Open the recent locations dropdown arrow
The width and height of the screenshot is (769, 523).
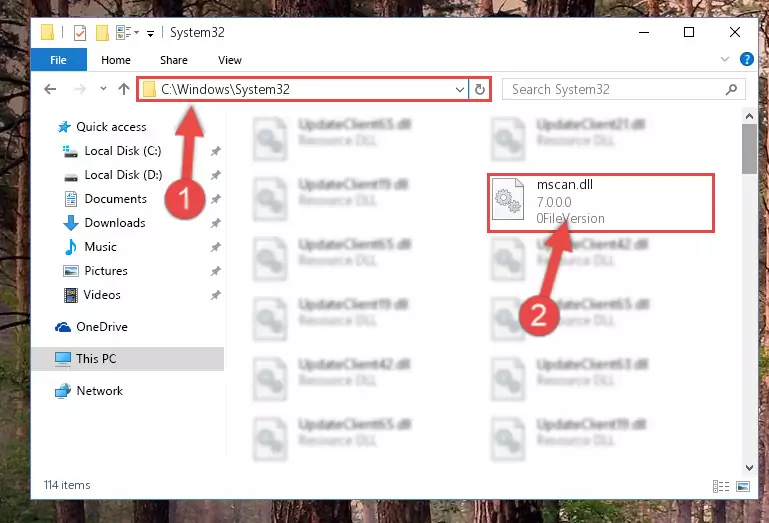tap(103, 89)
